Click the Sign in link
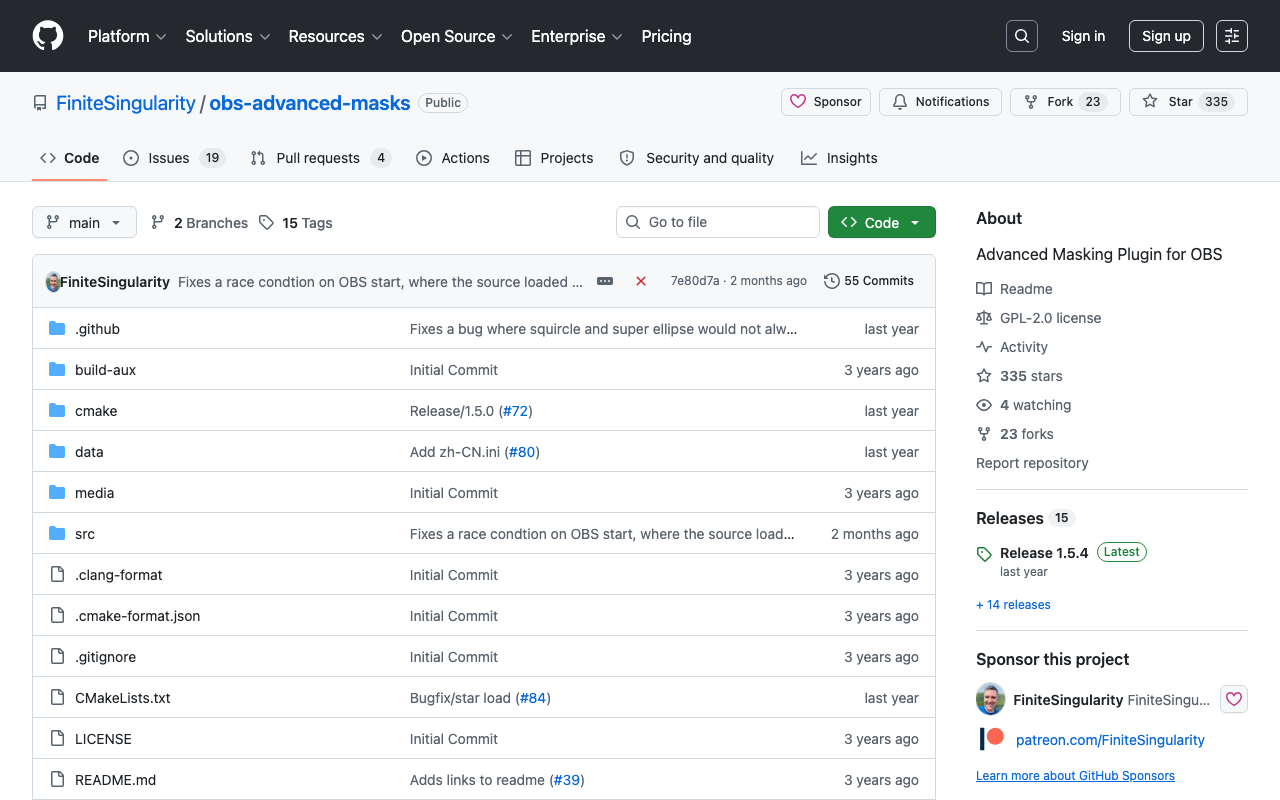 click(x=1083, y=36)
